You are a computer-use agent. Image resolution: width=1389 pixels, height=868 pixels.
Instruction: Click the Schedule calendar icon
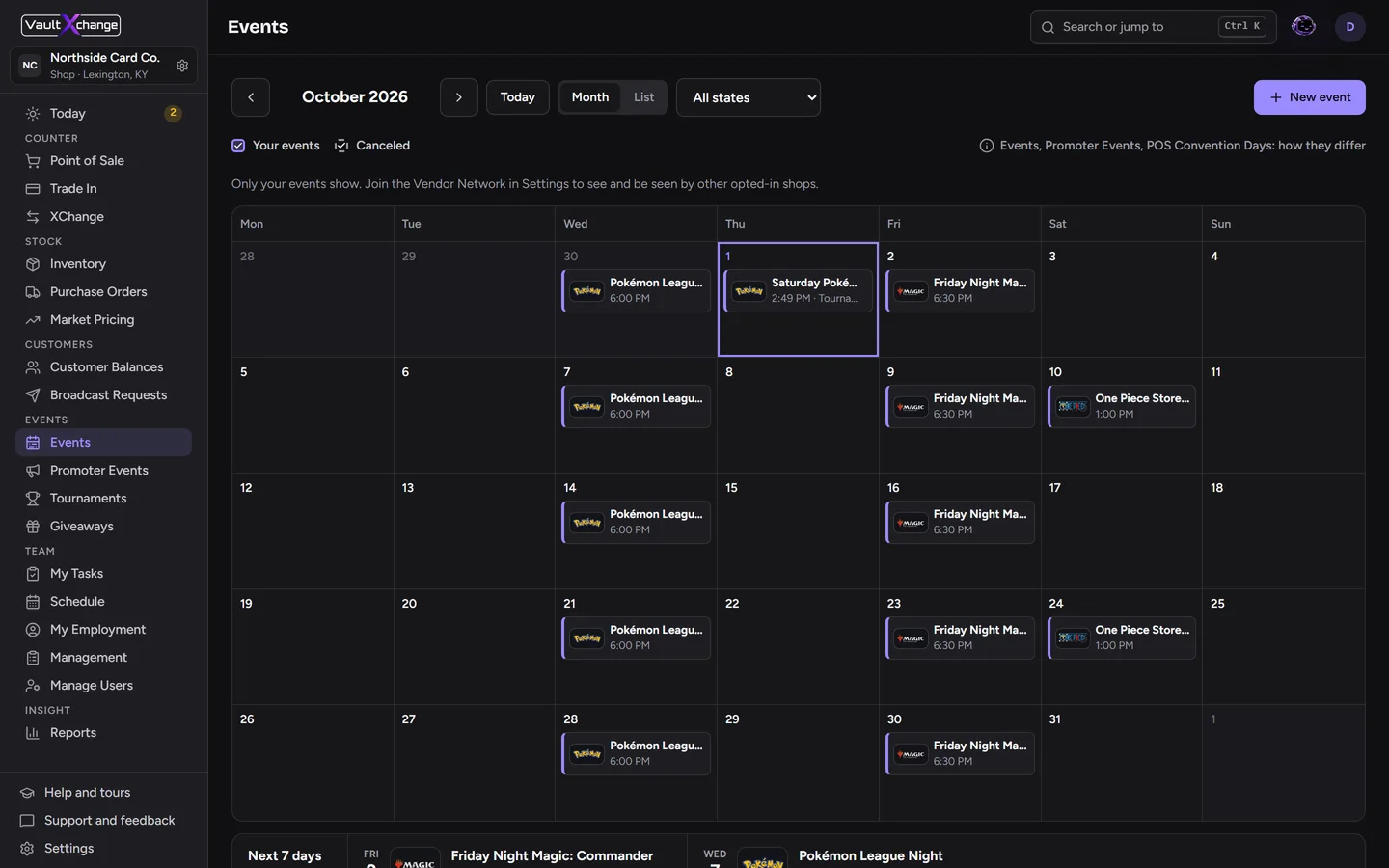pos(33,601)
